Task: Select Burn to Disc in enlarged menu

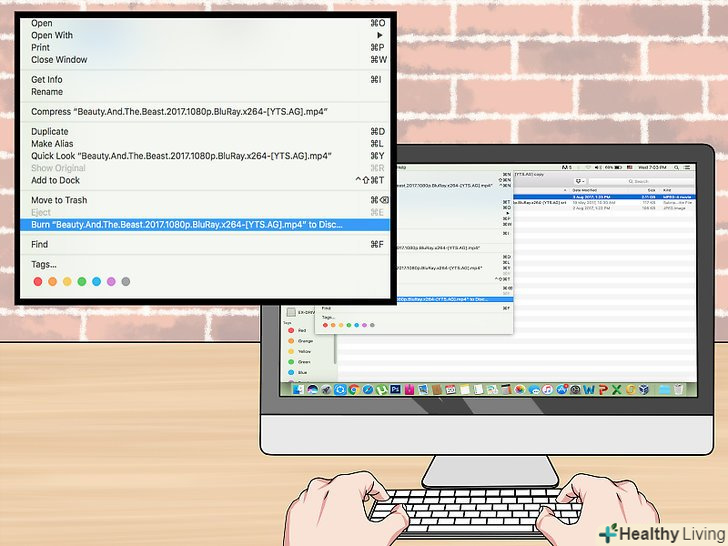Action: [205, 225]
